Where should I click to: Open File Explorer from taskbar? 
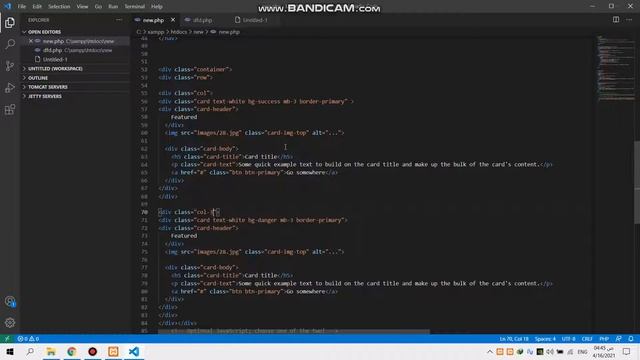(x=51, y=351)
